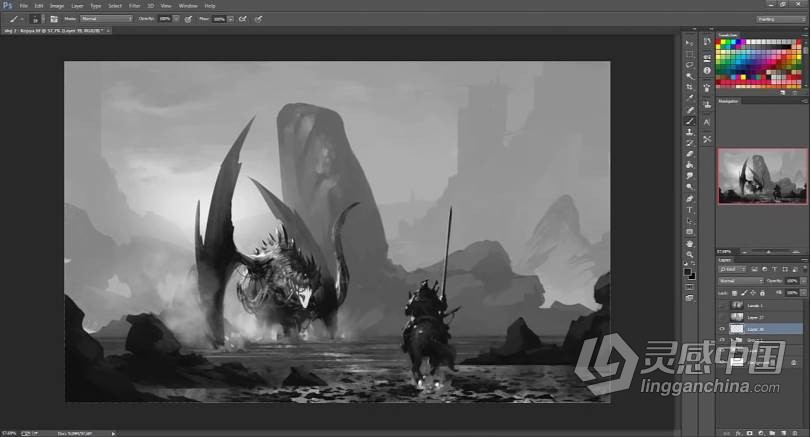The image size is (810, 437).
Task: Click the layer Opacity value field
Action: (x=792, y=280)
